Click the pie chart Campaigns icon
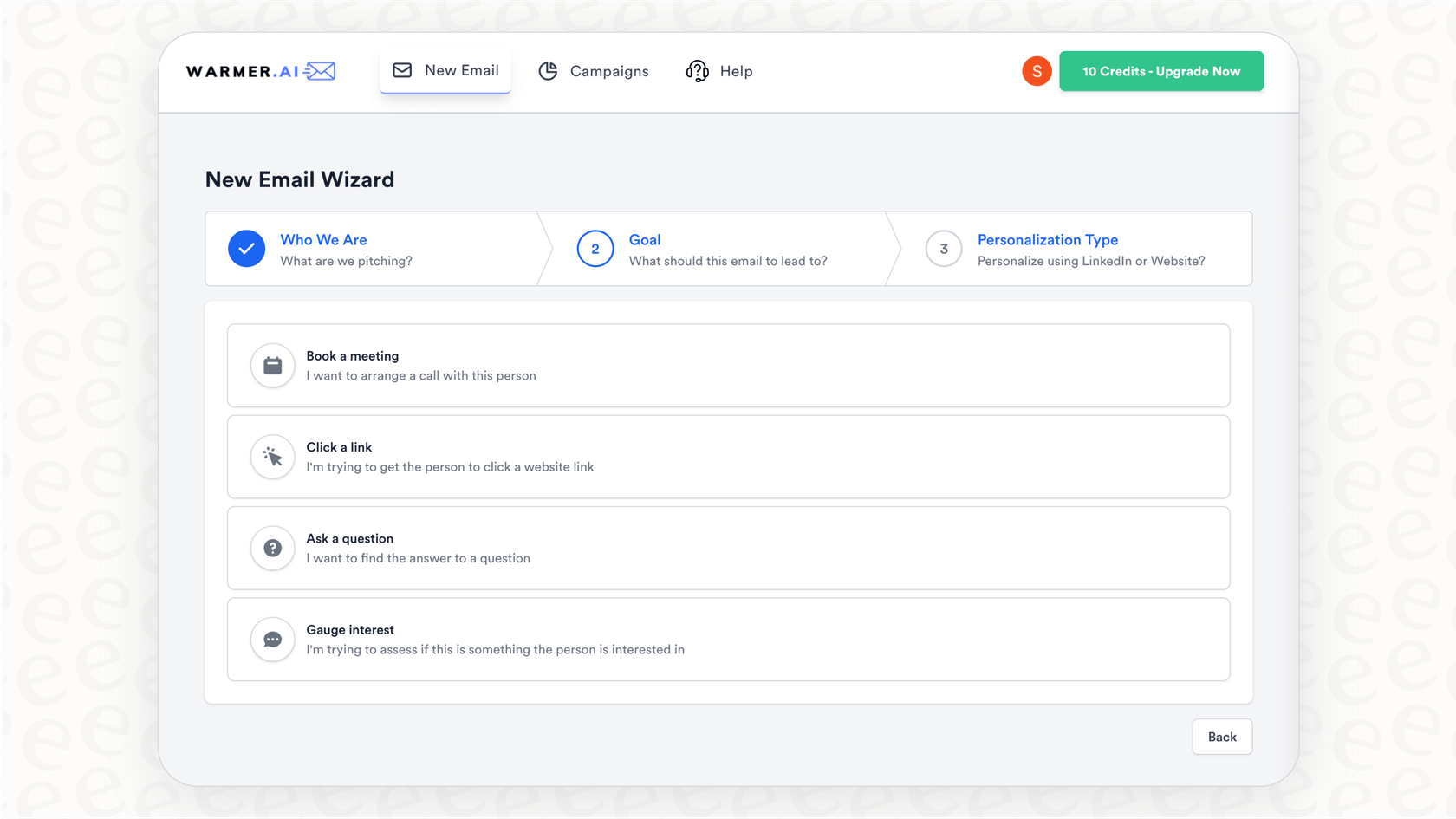The image size is (1456, 819). click(548, 71)
